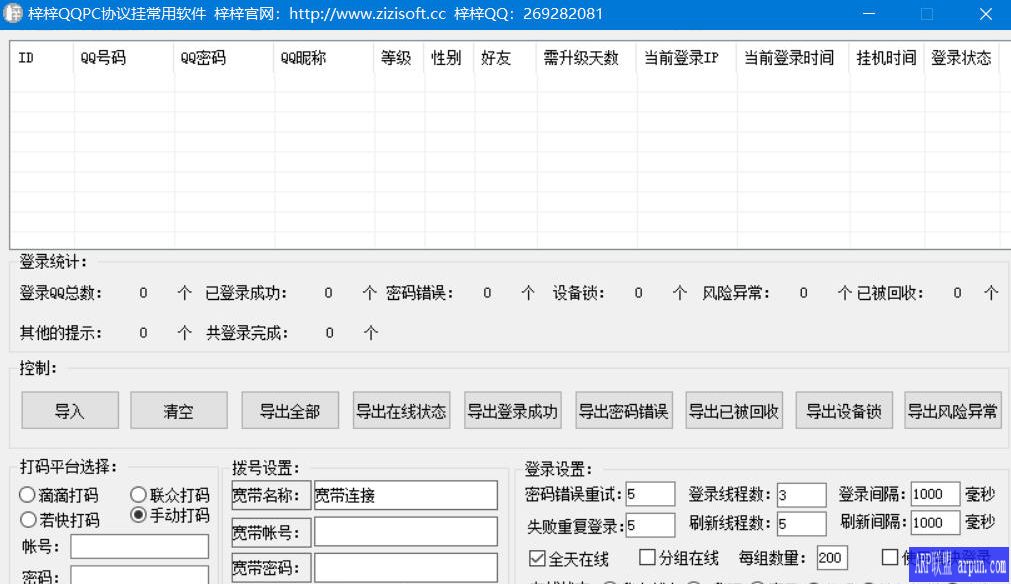
Task: Click the app icon in title bar
Action: click(13, 14)
